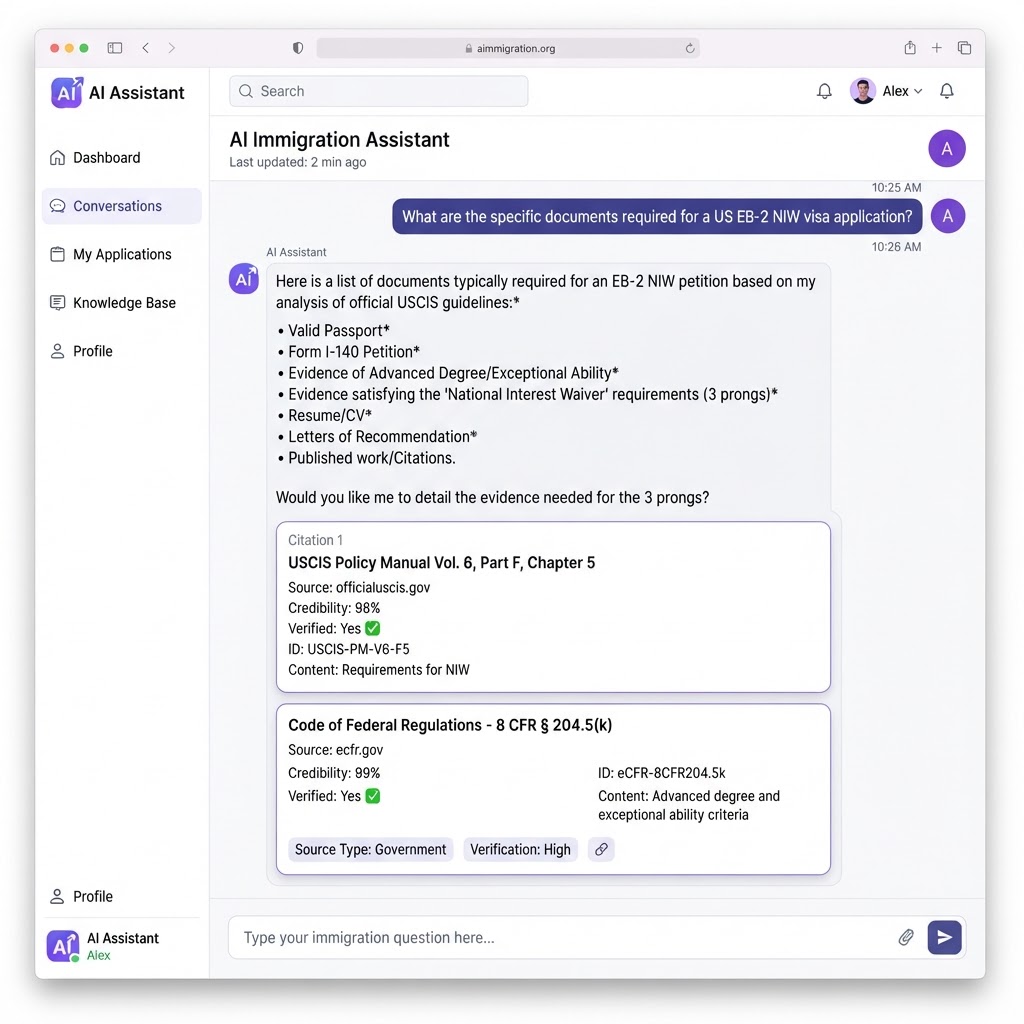Viewport: 1024px width, 1024px height.
Task: Toggle the browser sidebar icon
Action: click(x=115, y=48)
